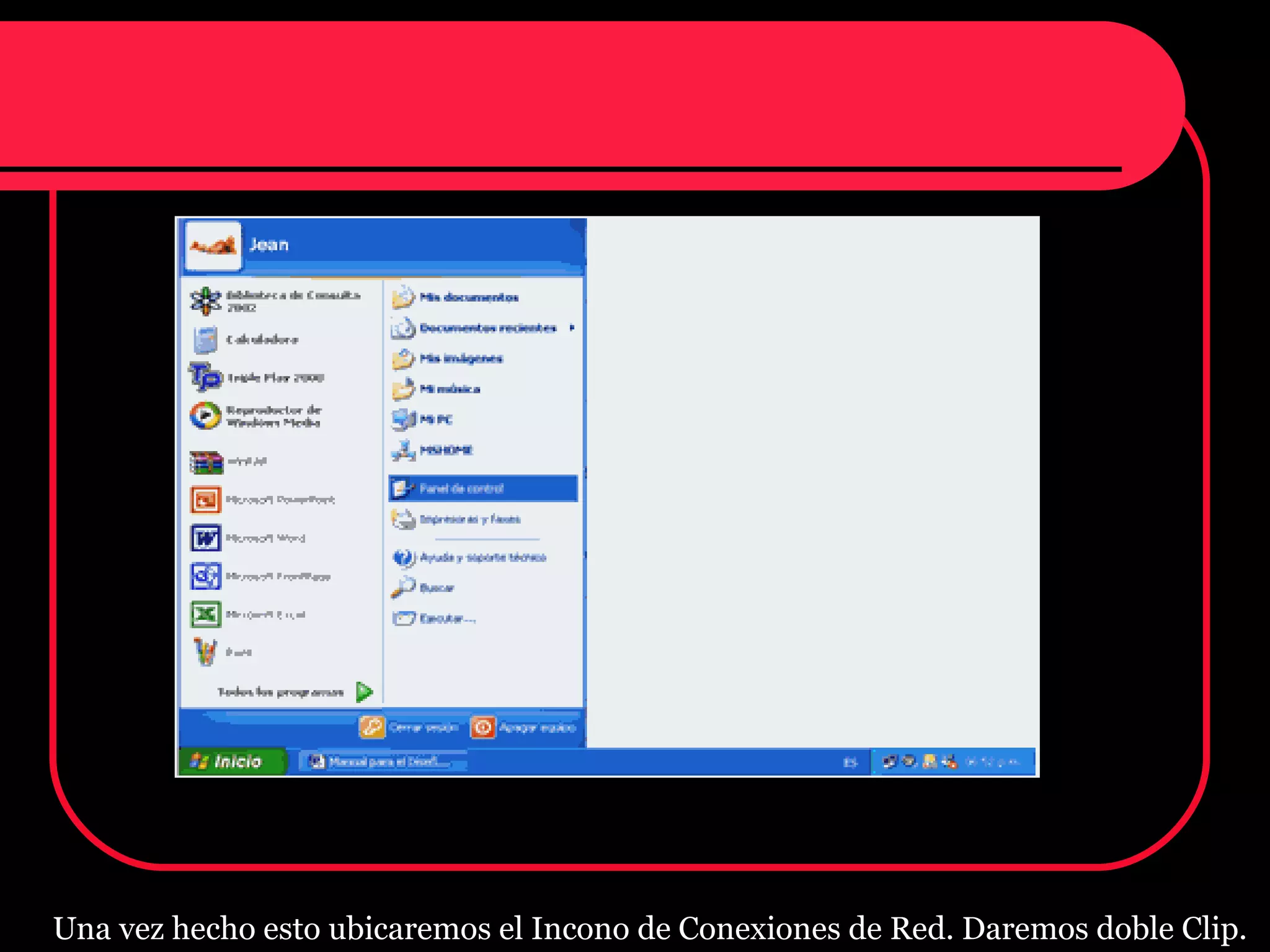
Task: Open Impresoras y faxes icon
Action: [x=403, y=519]
